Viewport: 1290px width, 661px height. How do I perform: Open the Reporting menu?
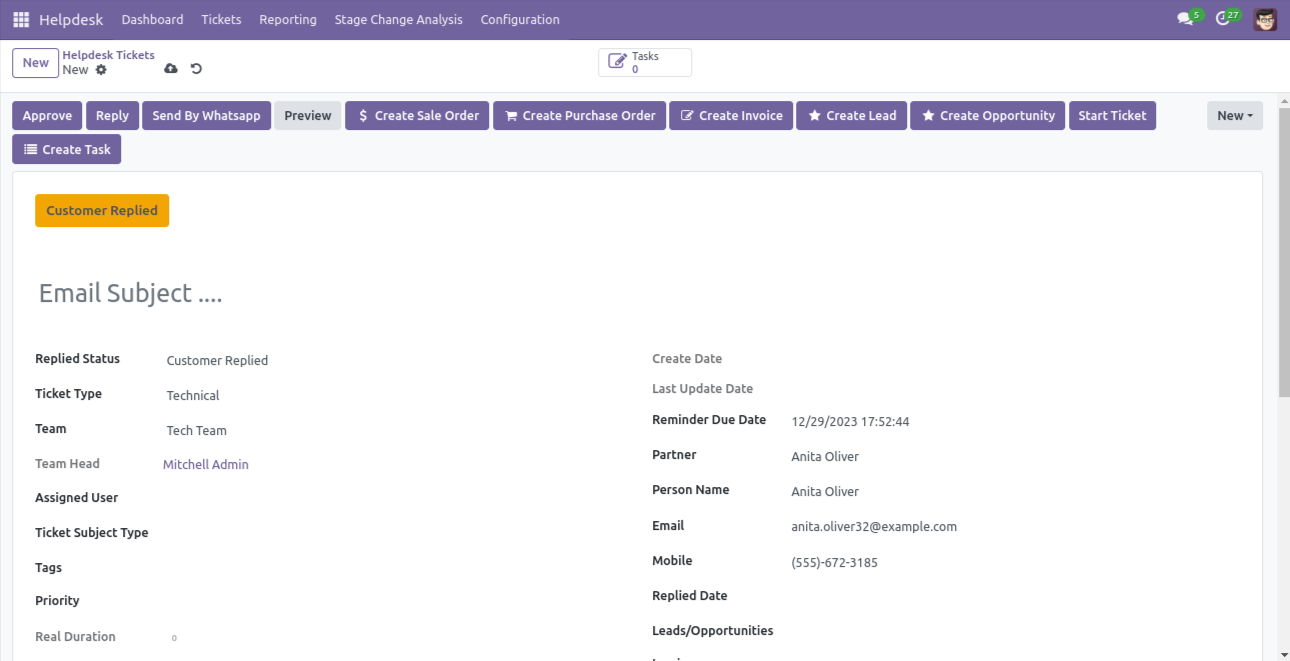[288, 19]
